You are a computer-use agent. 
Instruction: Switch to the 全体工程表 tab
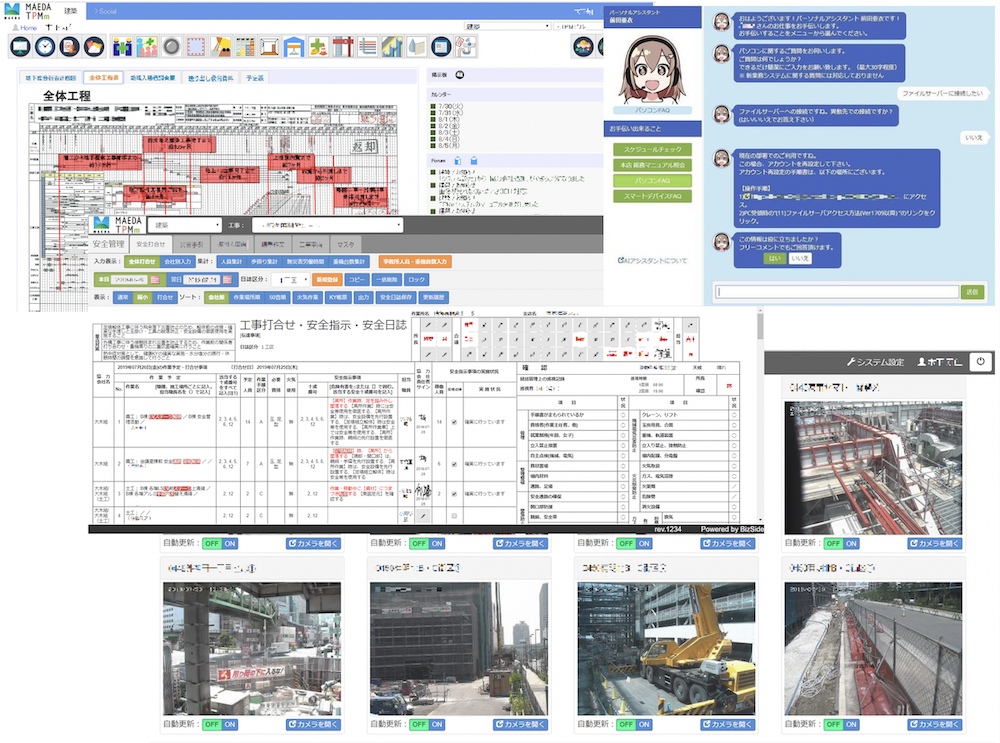[x=103, y=78]
